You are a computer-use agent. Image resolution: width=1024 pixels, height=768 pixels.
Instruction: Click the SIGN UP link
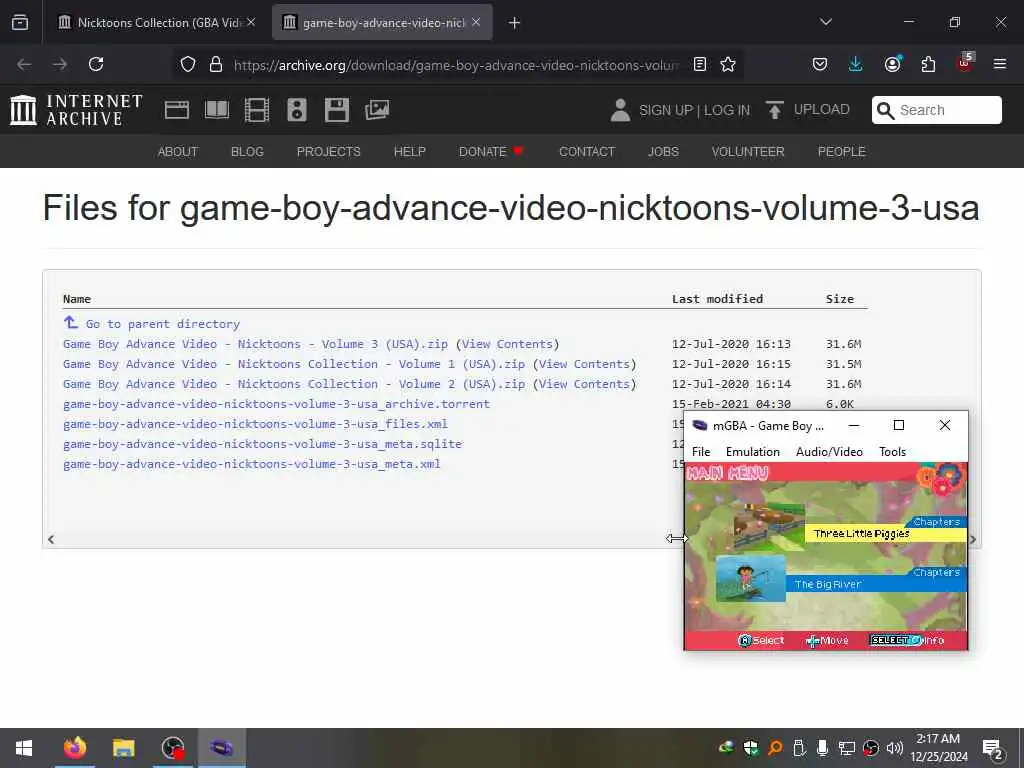pyautogui.click(x=665, y=110)
